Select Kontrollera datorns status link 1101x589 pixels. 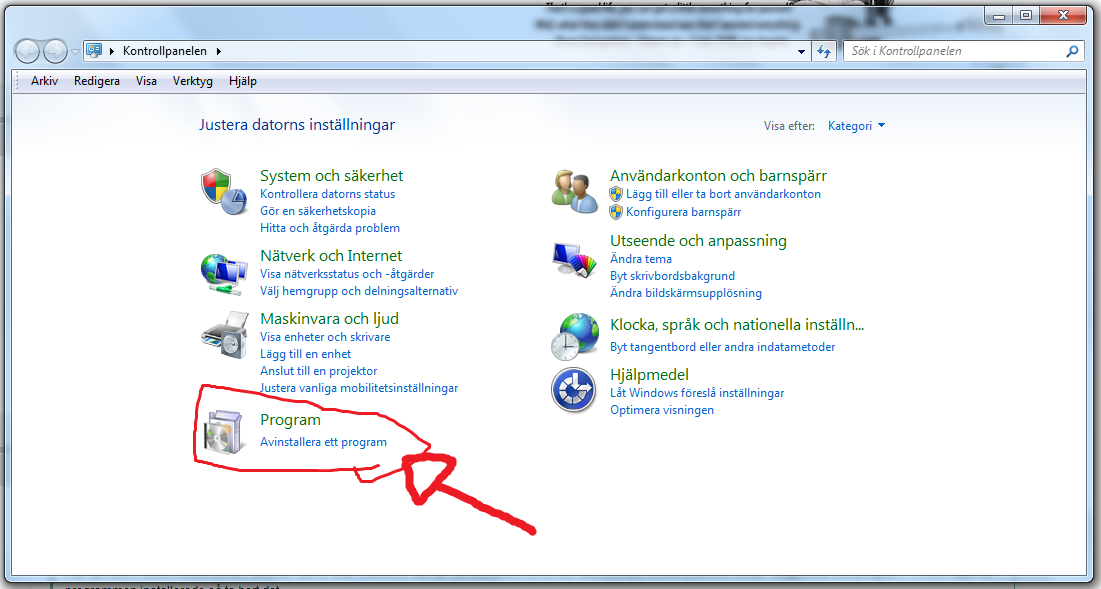pos(327,194)
